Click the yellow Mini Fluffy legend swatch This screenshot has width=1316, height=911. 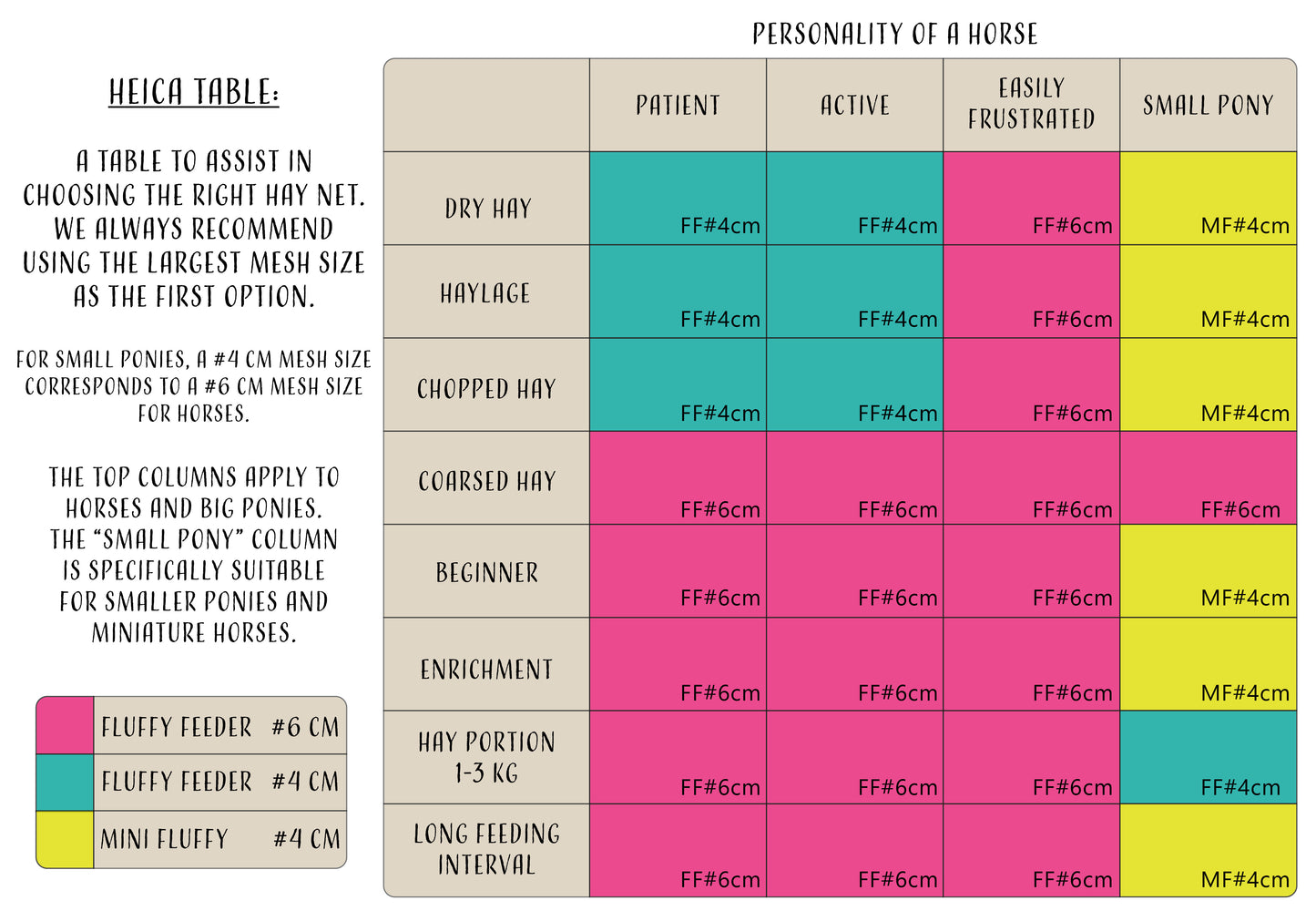pyautogui.click(x=65, y=839)
